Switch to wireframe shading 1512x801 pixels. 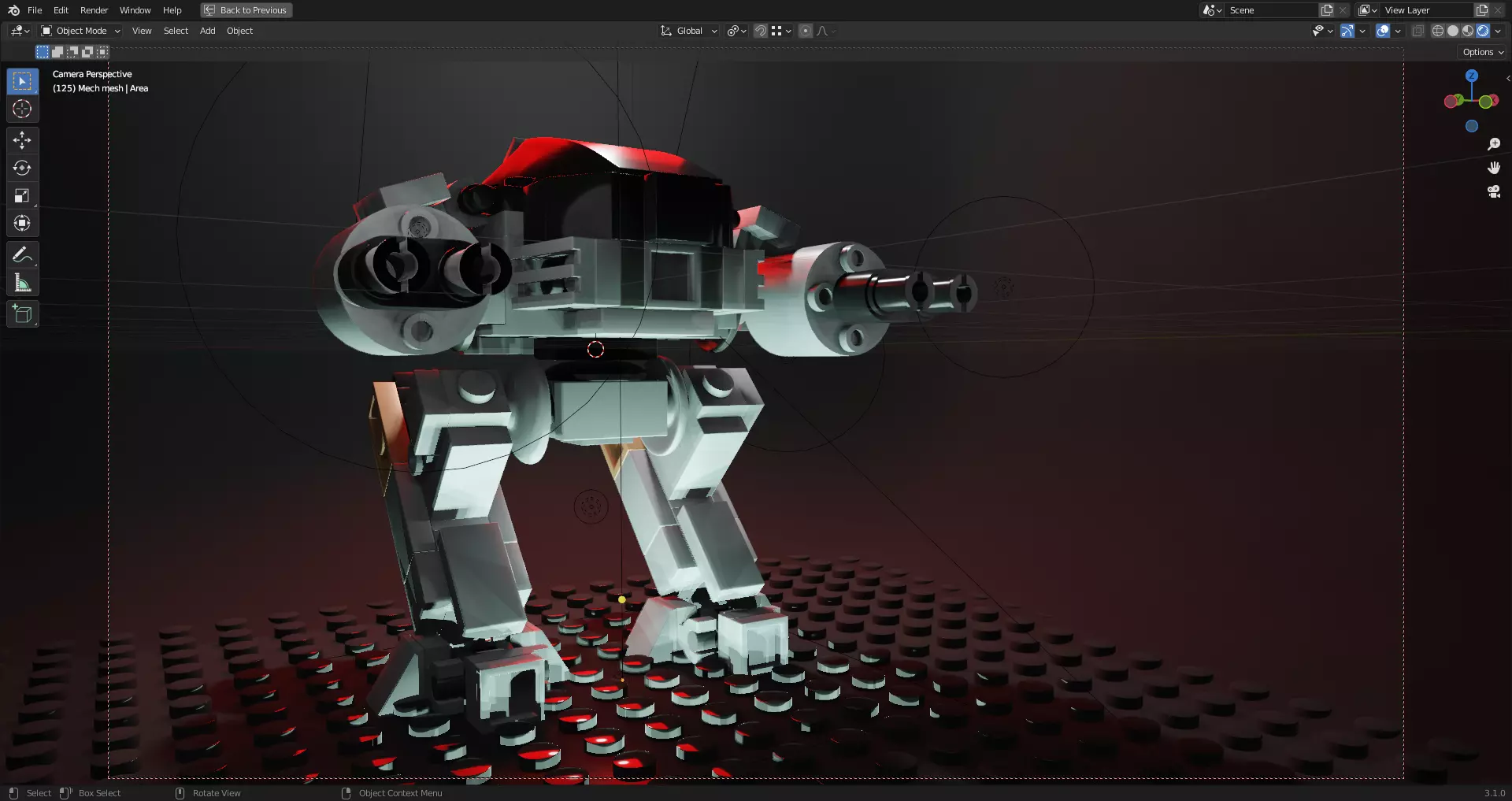pyautogui.click(x=1438, y=31)
